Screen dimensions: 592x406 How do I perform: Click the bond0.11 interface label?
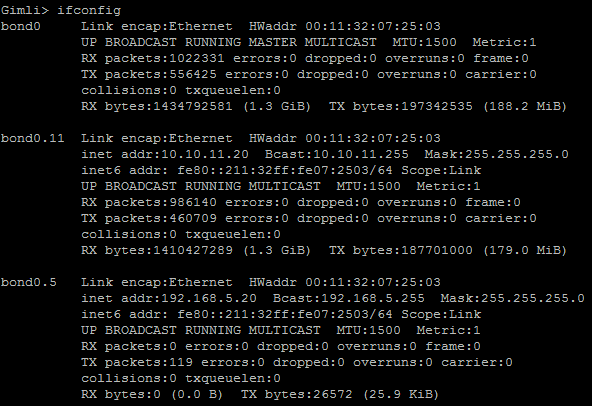tap(33, 138)
